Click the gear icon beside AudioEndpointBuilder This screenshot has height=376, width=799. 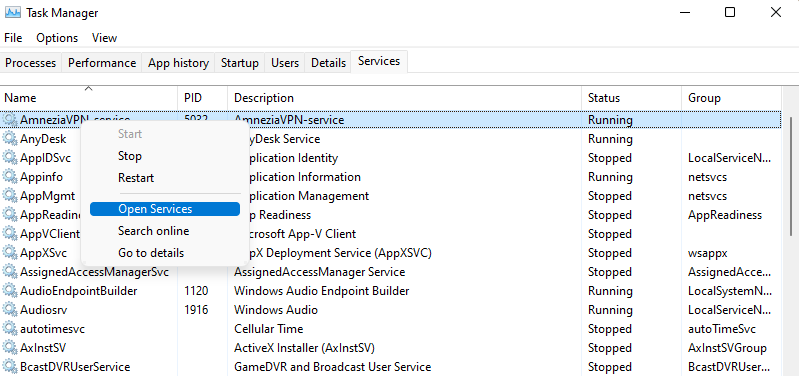[10, 291]
